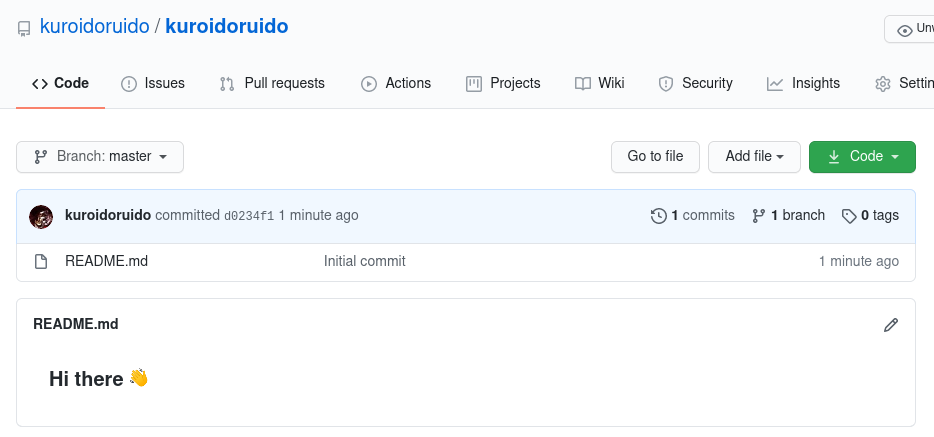Open the Wiki tab
Image resolution: width=934 pixels, height=437 pixels.
tap(600, 84)
